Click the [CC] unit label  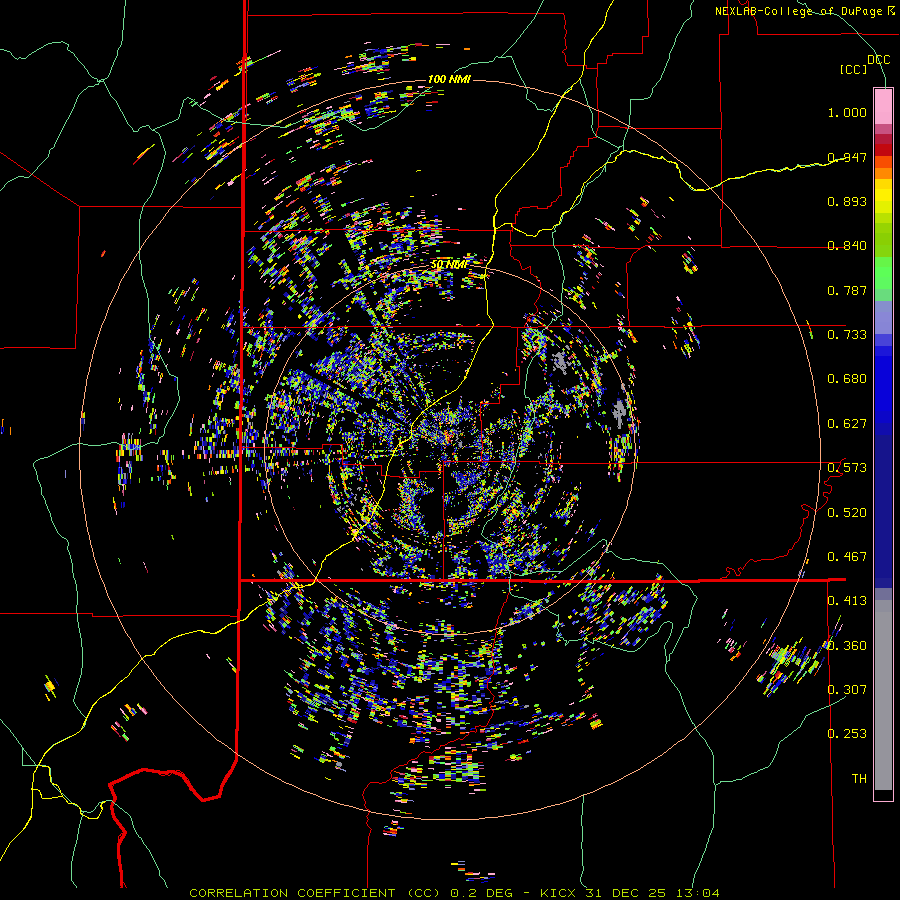(853, 69)
